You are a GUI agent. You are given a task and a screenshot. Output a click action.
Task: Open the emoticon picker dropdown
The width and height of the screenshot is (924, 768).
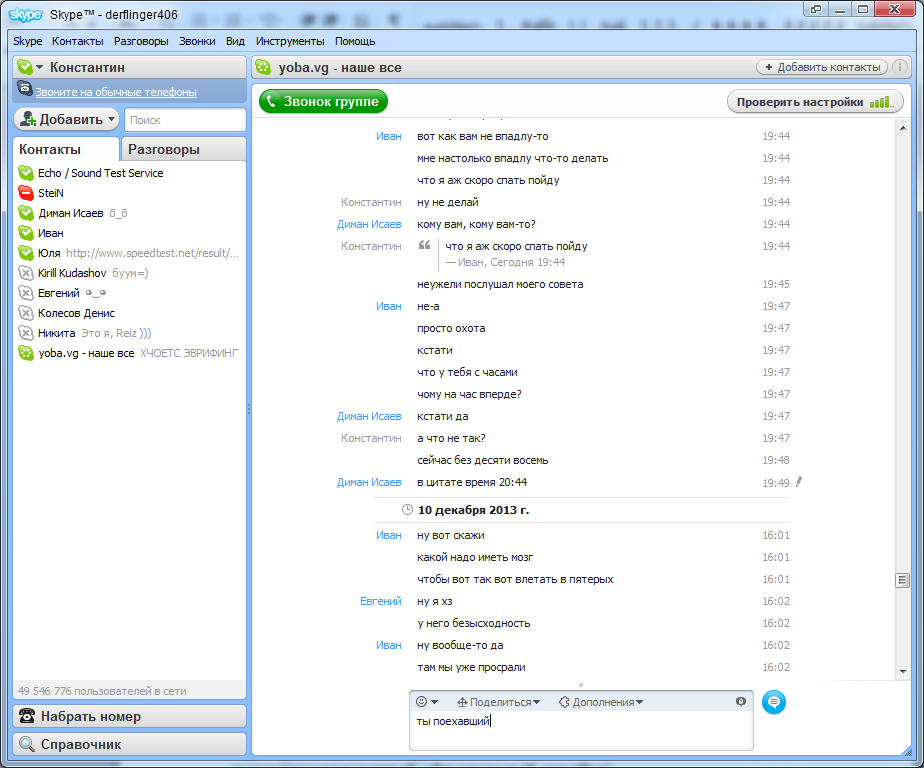[x=427, y=701]
